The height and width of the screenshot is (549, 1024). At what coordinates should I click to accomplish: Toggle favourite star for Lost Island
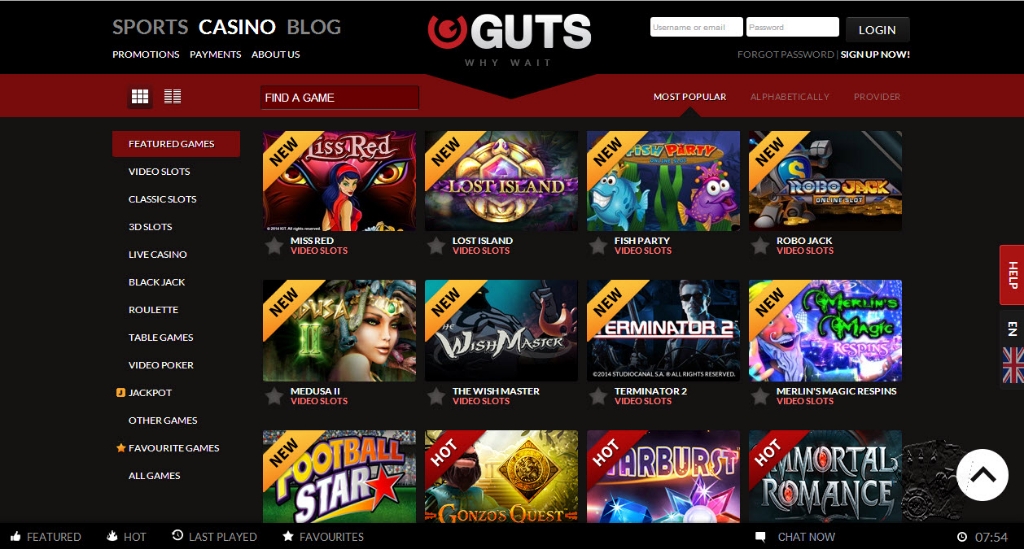pyautogui.click(x=436, y=246)
